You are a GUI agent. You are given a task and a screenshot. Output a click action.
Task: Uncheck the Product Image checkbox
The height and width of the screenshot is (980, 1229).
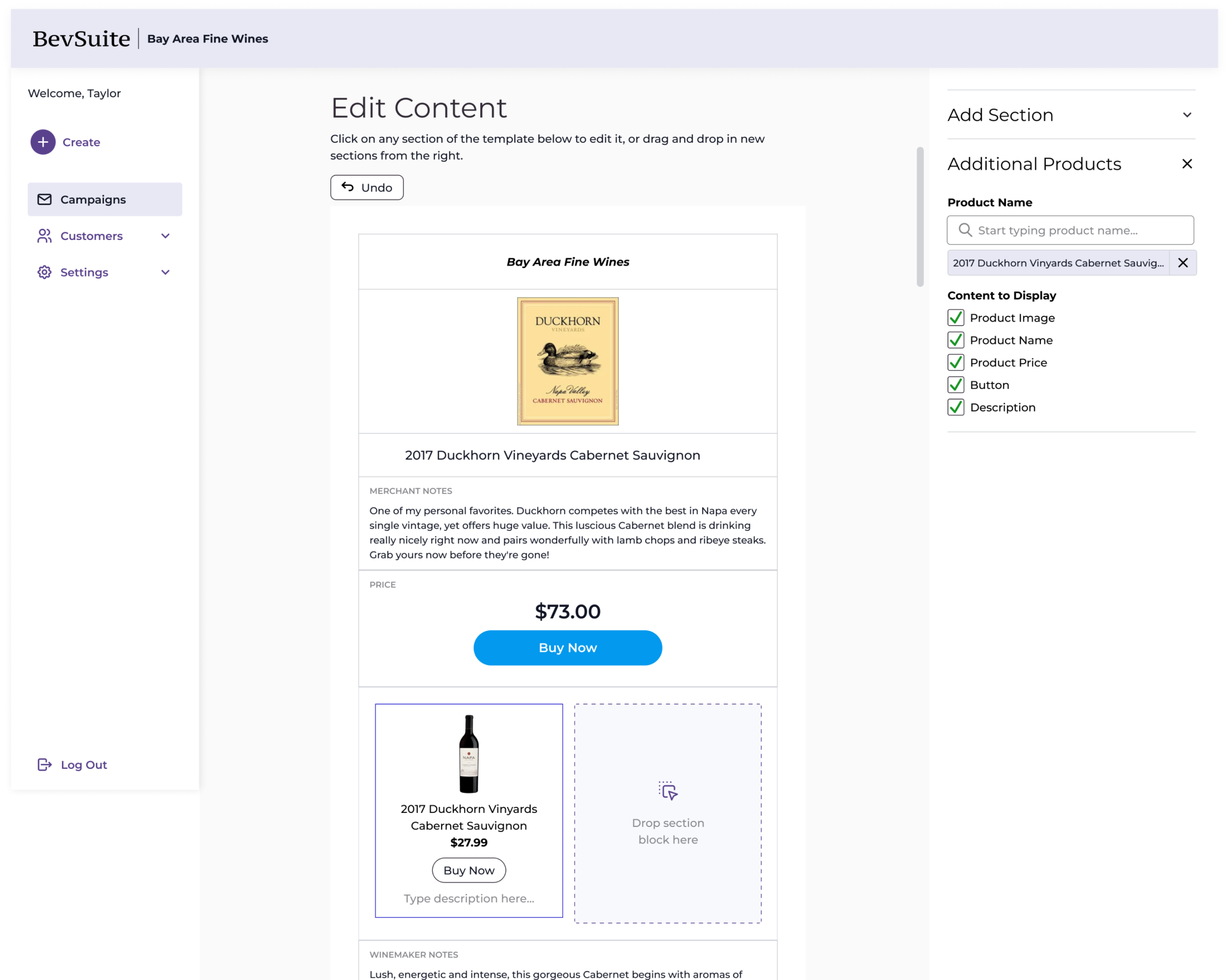tap(956, 317)
